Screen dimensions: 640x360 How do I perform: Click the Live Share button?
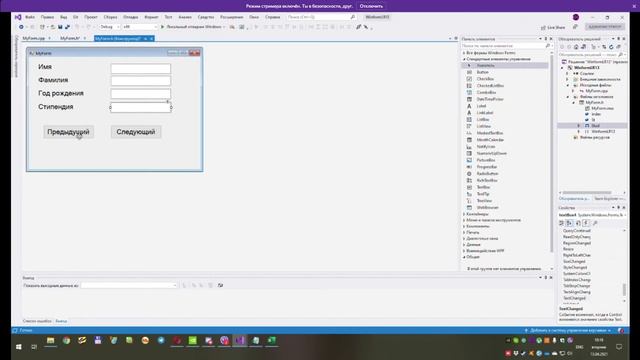pyautogui.click(x=553, y=27)
